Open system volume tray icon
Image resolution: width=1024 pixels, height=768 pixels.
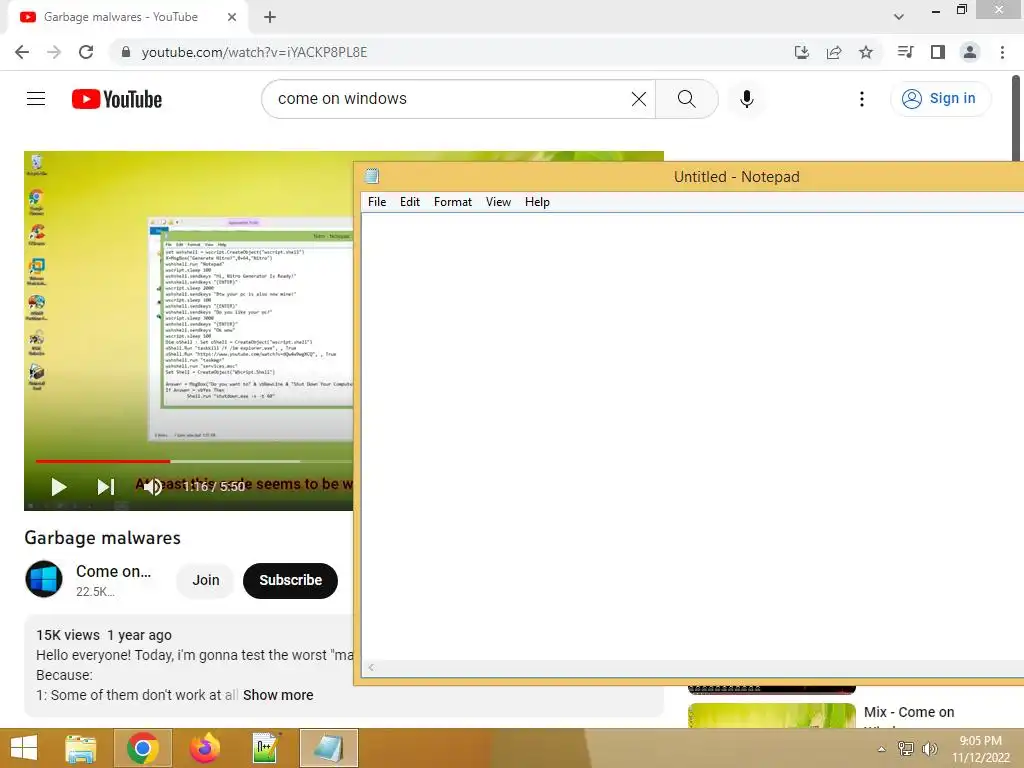(929, 748)
